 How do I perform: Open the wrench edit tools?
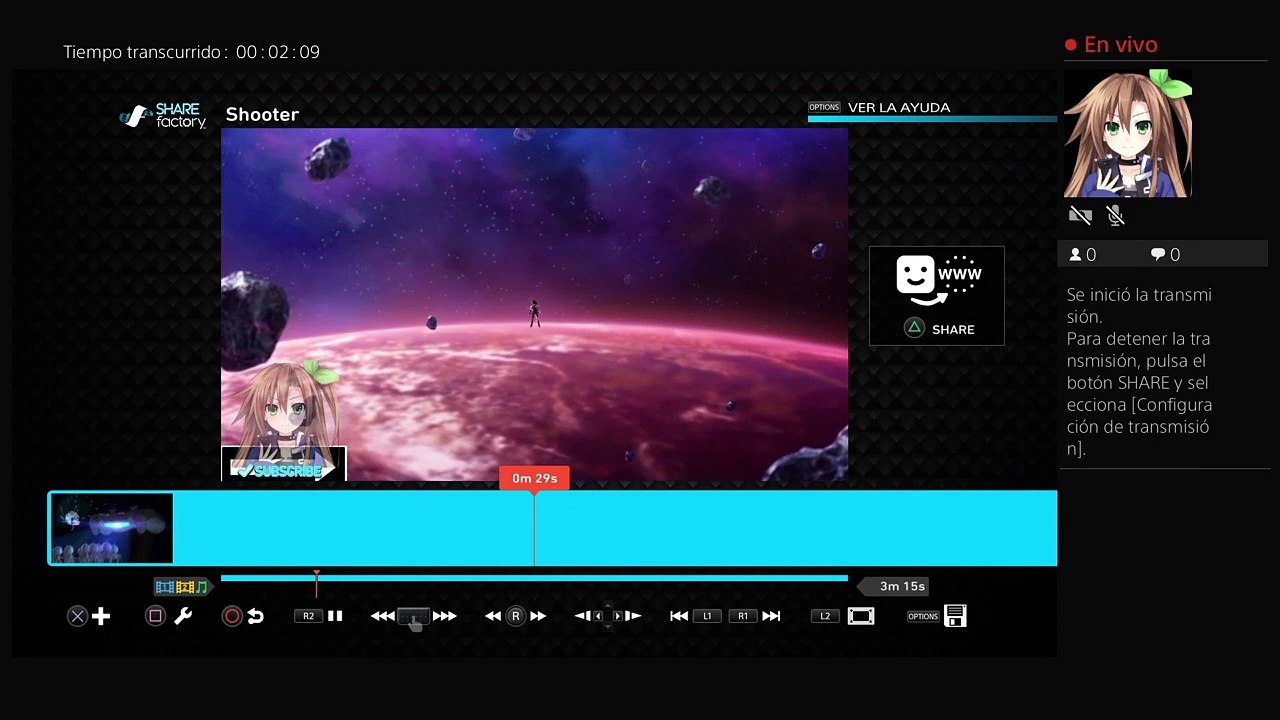pyautogui.click(x=183, y=616)
